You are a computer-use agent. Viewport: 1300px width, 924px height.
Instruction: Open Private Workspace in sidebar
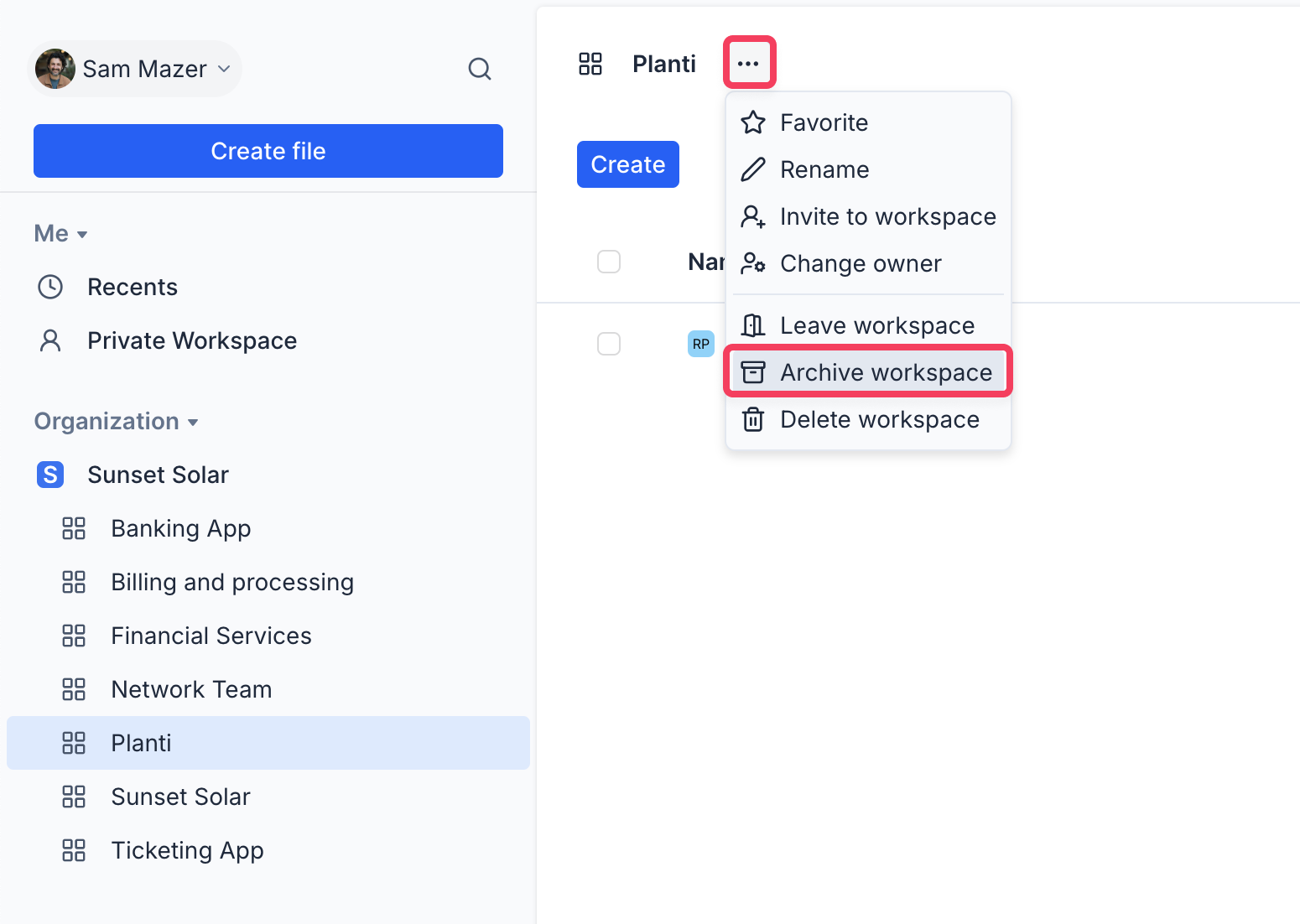191,340
